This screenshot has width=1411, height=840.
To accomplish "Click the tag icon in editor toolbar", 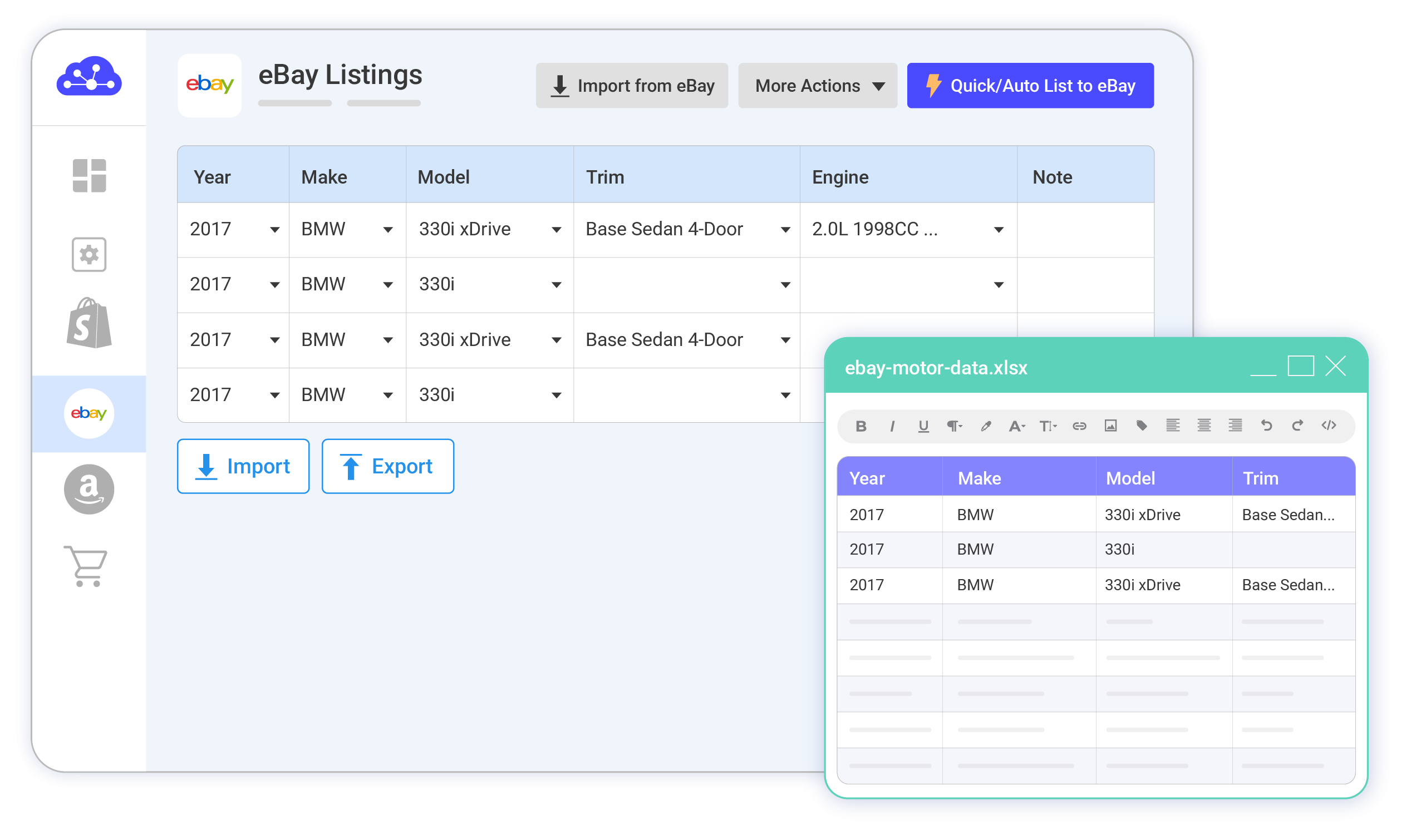I will (1143, 426).
